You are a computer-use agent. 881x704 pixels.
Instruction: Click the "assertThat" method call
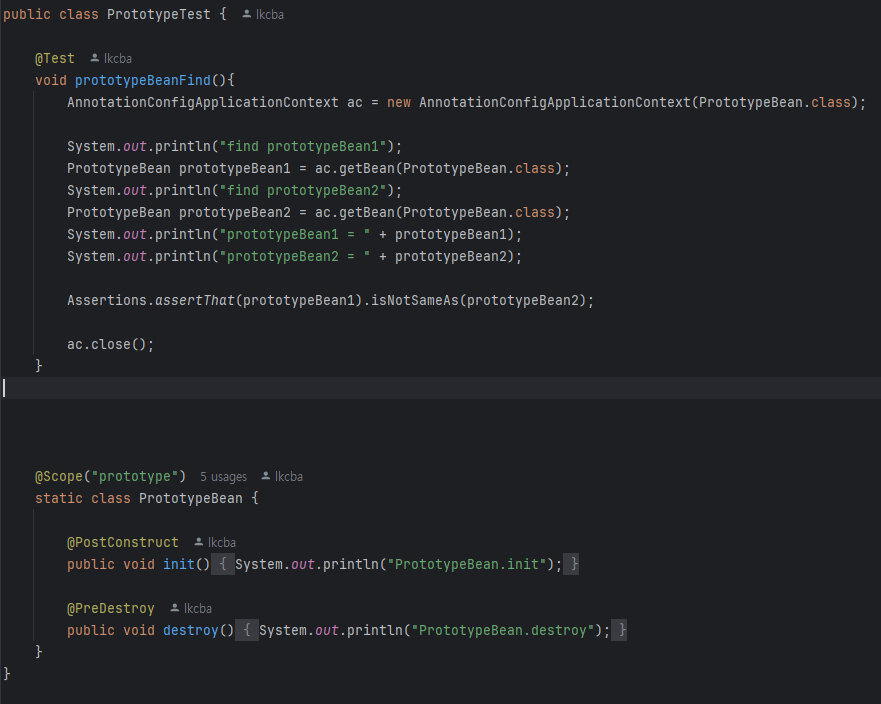tap(195, 301)
